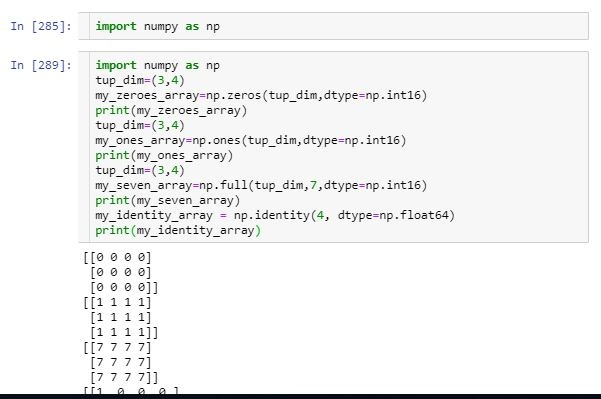Click the print(my_zeroes_array) line
The image size is (601, 399).
[171, 110]
